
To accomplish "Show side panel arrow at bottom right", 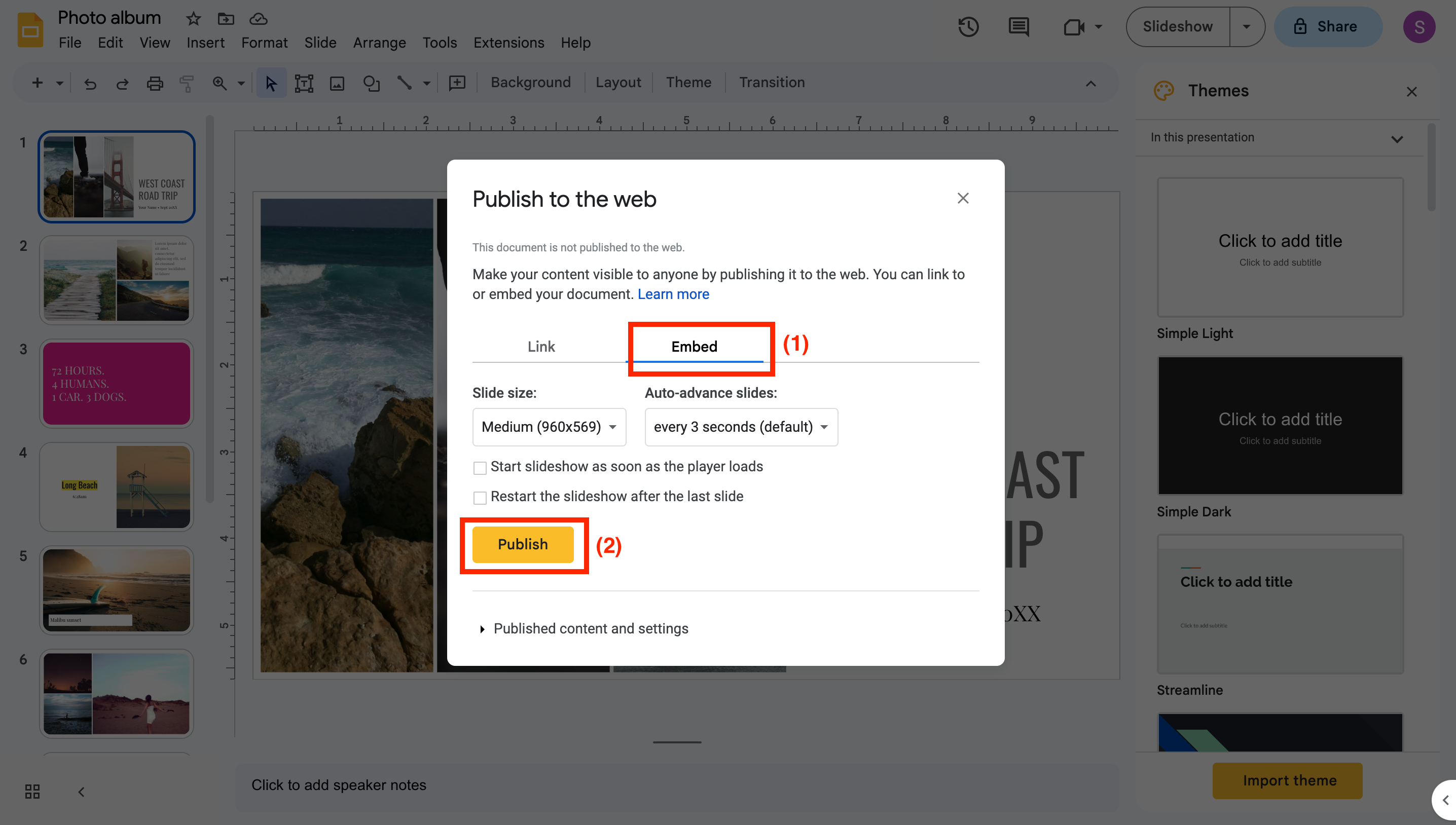I will click(1444, 800).
